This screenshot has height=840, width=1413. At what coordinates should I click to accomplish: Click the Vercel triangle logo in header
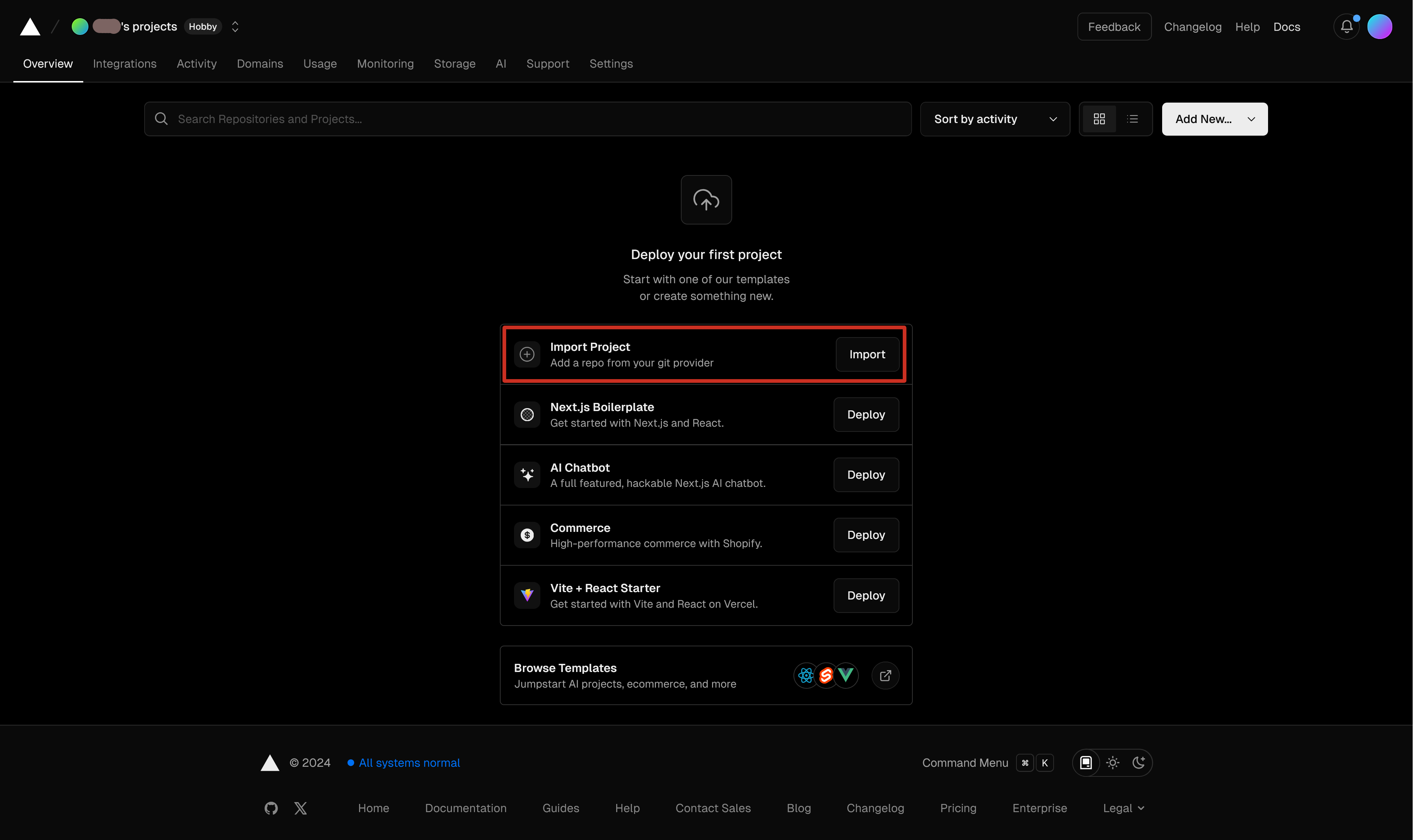pyautogui.click(x=30, y=27)
